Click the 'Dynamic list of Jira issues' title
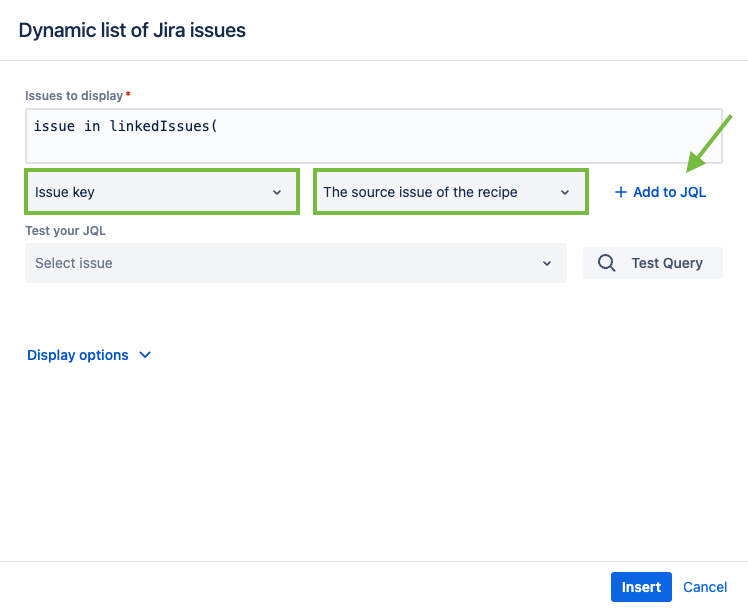Screen dimensions: 748x612 click(x=132, y=30)
